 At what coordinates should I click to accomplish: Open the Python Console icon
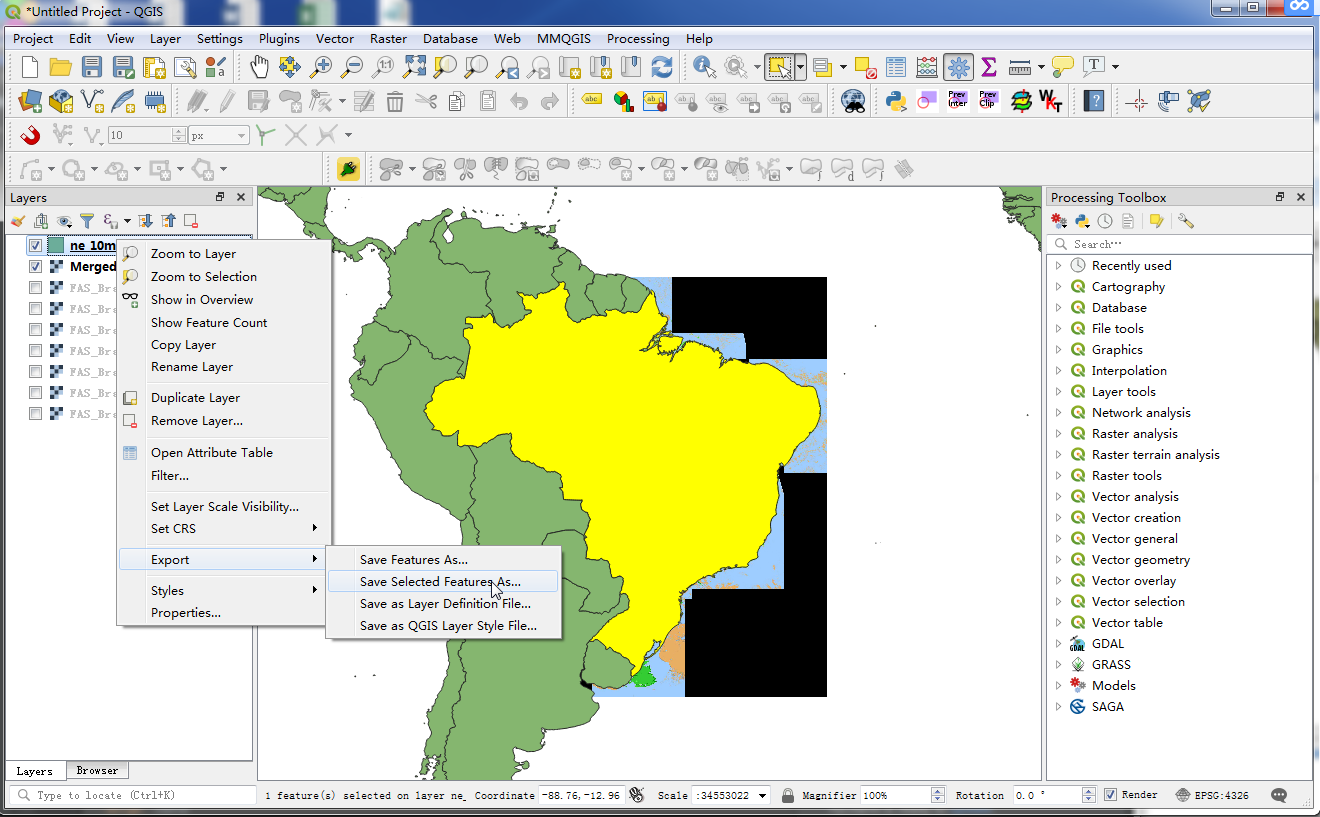click(x=896, y=100)
